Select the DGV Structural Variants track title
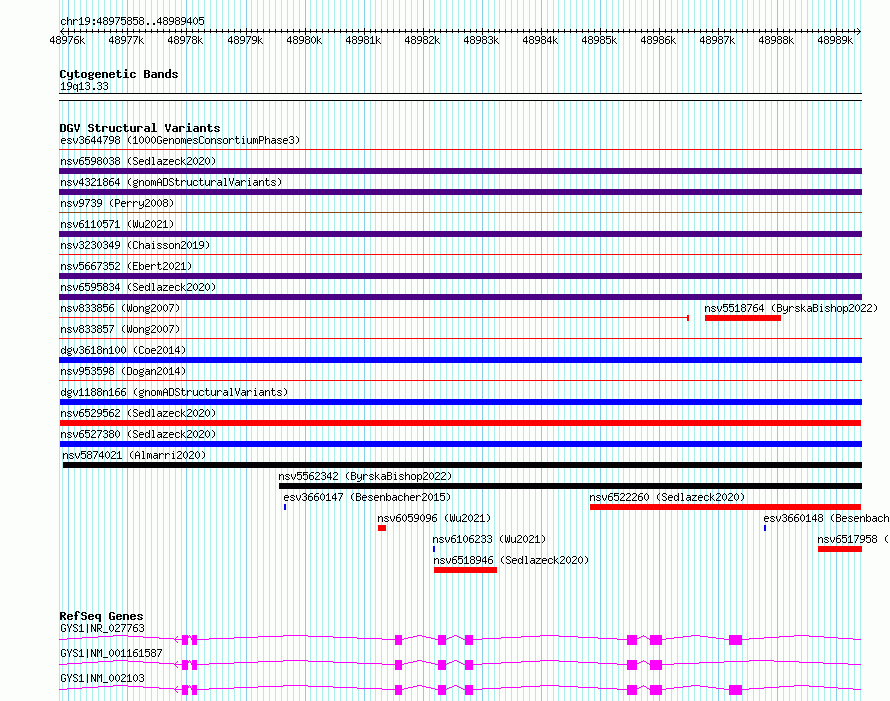Image resolution: width=890 pixels, height=701 pixels. (140, 128)
